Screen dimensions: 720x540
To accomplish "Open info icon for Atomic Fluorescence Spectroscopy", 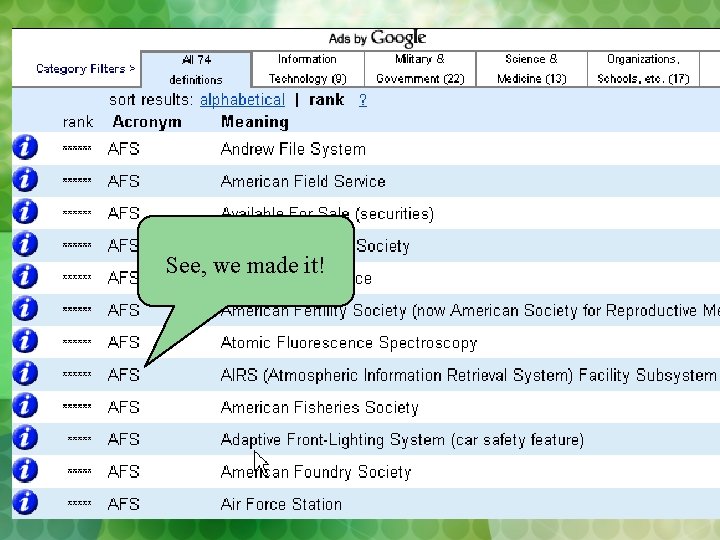I will (x=25, y=341).
